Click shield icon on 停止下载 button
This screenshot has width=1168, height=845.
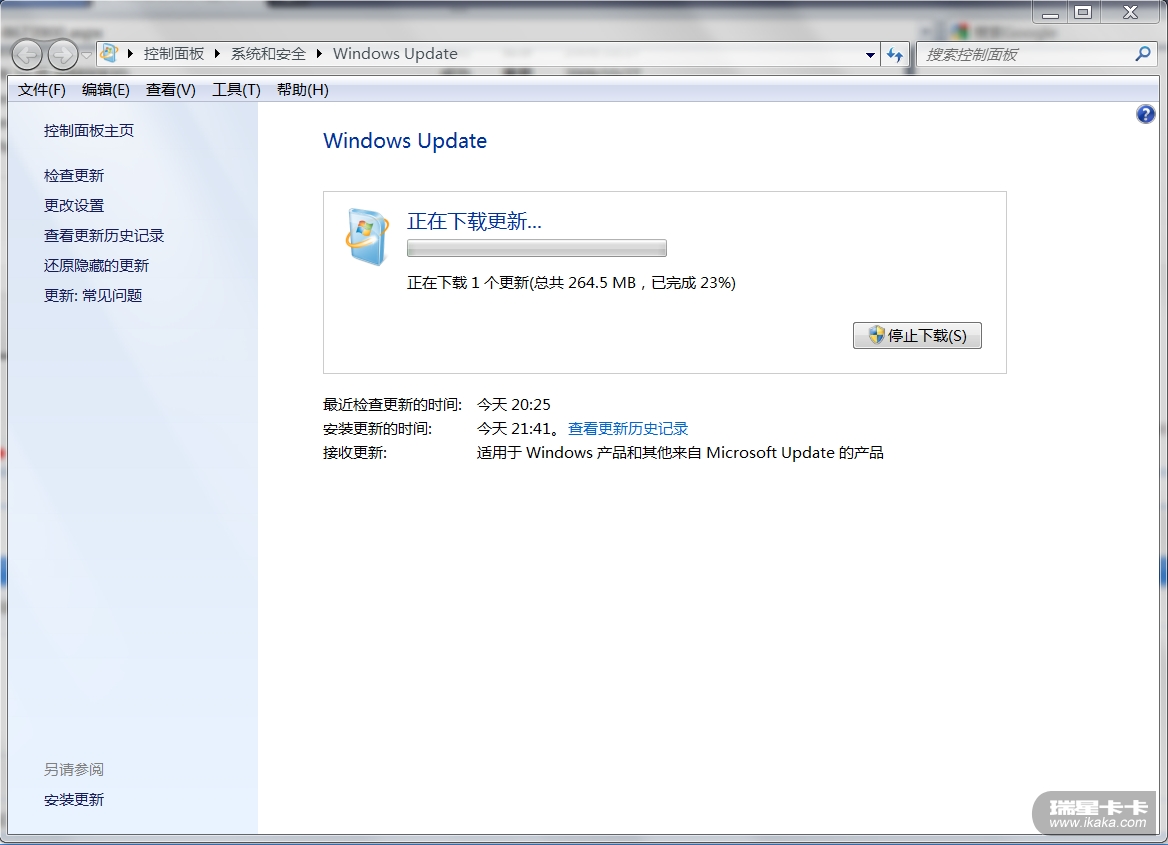(877, 335)
